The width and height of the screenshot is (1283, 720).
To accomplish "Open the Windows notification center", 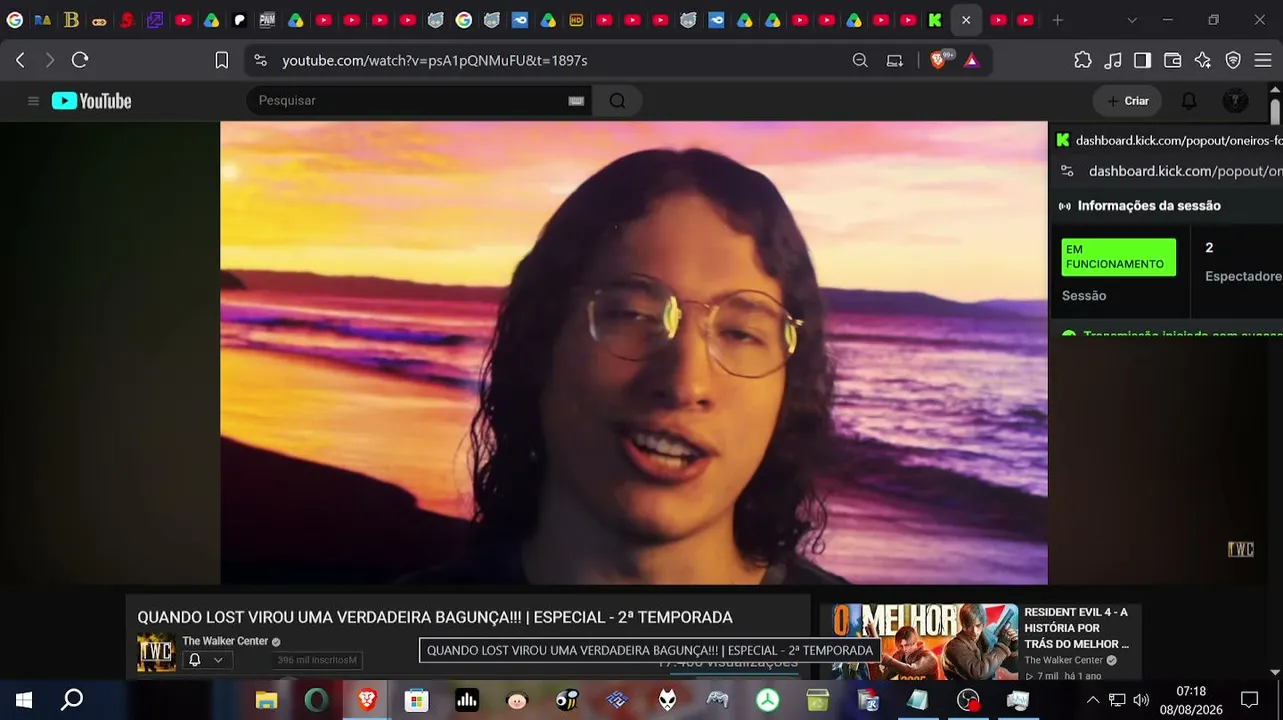I will (x=1249, y=700).
